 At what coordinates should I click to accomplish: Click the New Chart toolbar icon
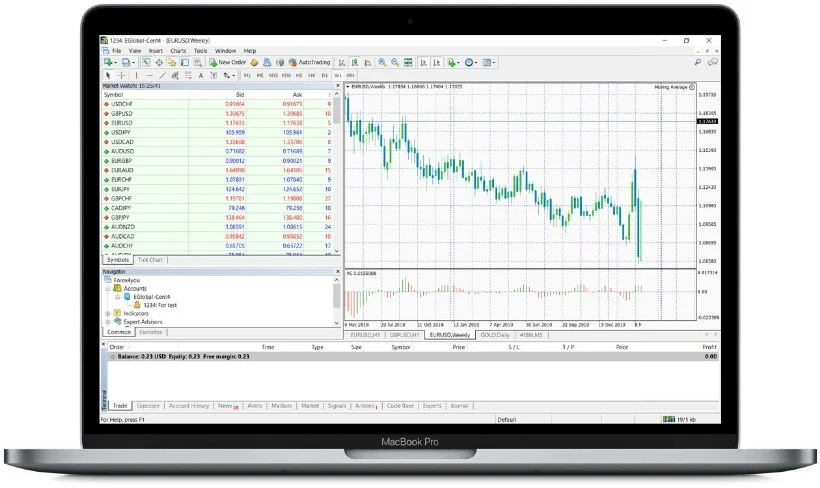pyautogui.click(x=108, y=62)
